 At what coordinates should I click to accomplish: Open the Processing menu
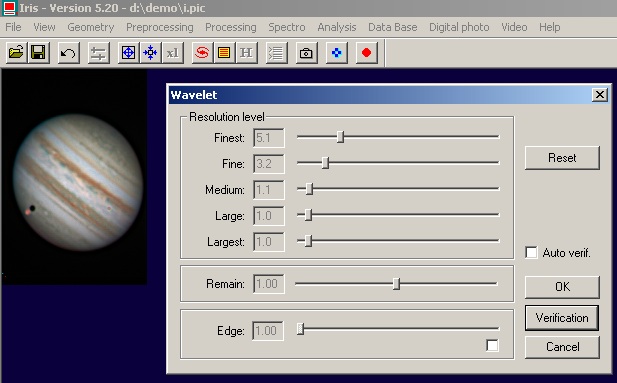pos(231,27)
